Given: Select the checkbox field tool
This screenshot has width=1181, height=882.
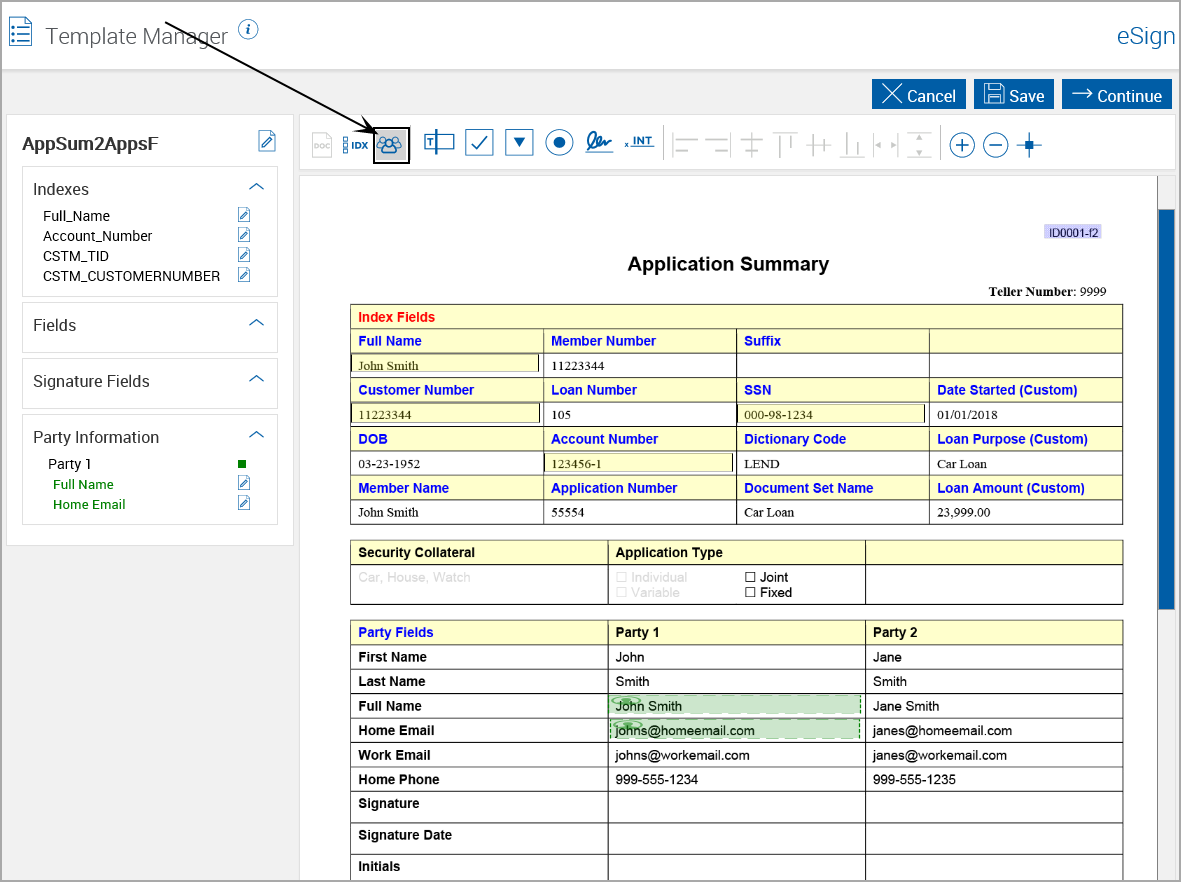Looking at the screenshot, I should pyautogui.click(x=479, y=142).
